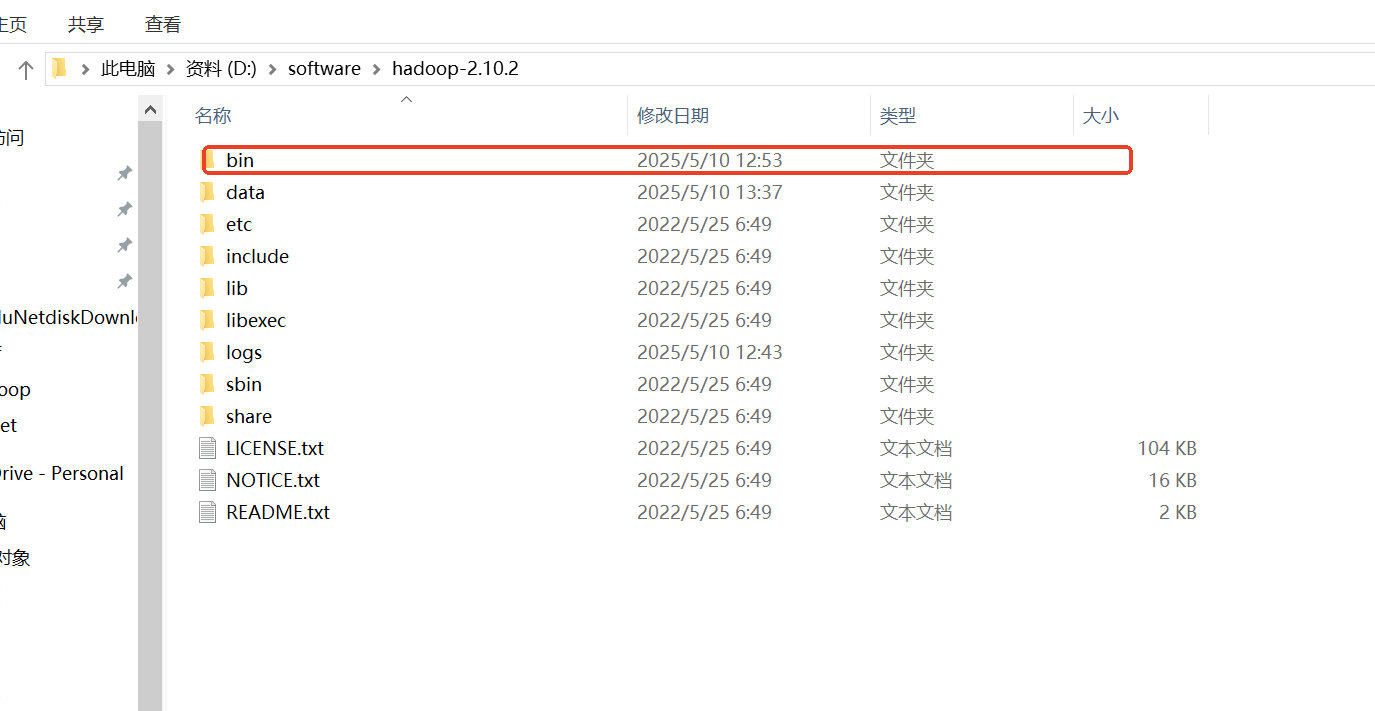
Task: Click 文本文档 type of README.txt
Action: tap(916, 512)
